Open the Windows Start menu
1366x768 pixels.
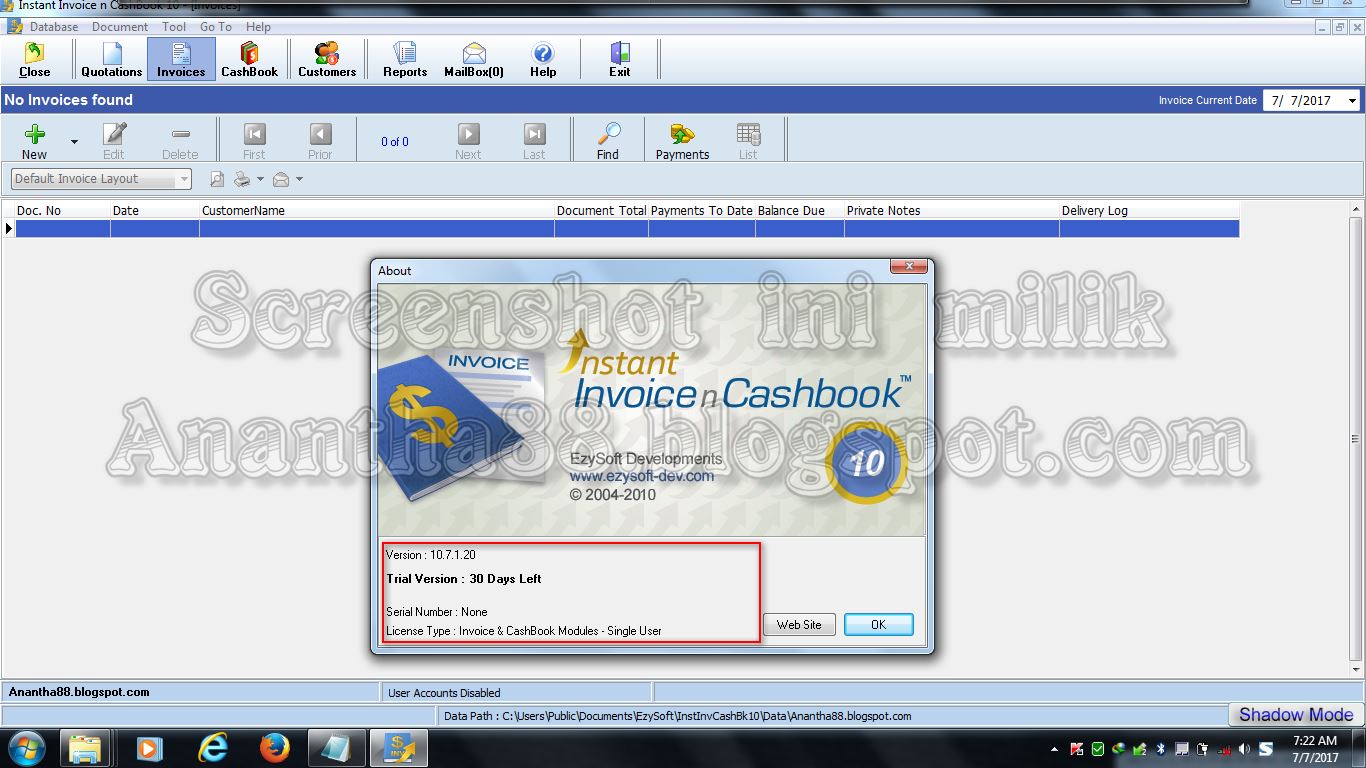27,748
